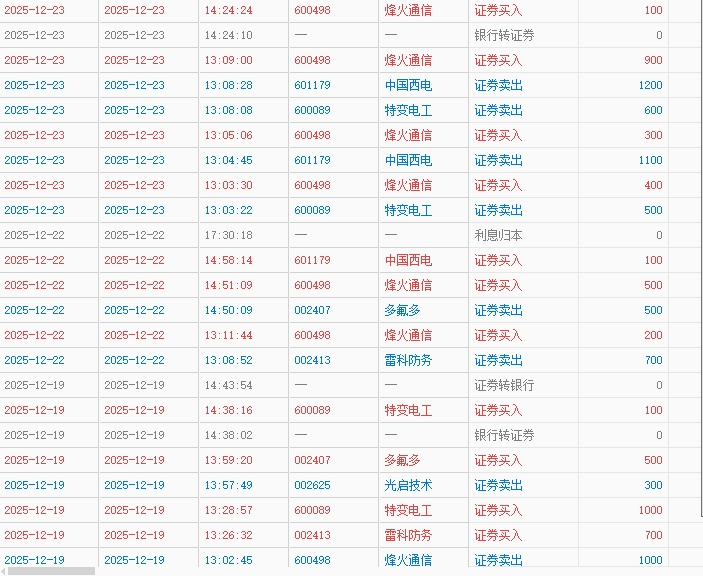Screen dimensions: 703x576
Task: Select quantity 1200 cell
Action: tap(651, 85)
